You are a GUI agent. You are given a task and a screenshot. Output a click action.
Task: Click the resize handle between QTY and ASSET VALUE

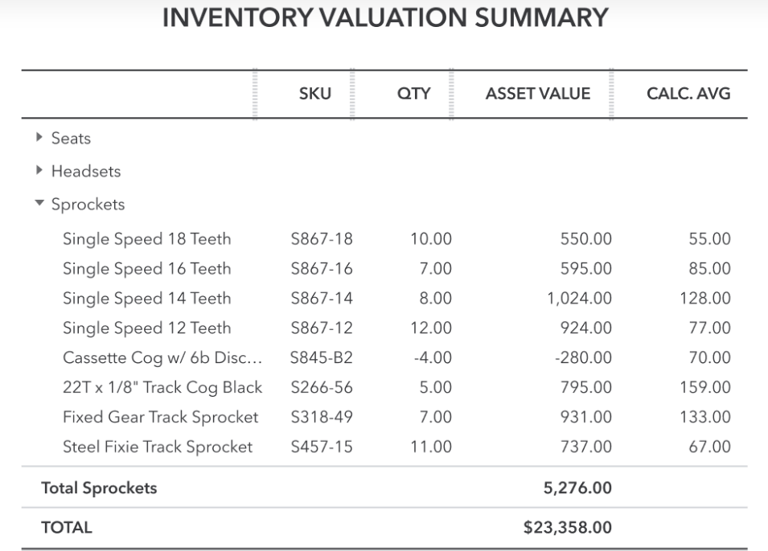452,94
